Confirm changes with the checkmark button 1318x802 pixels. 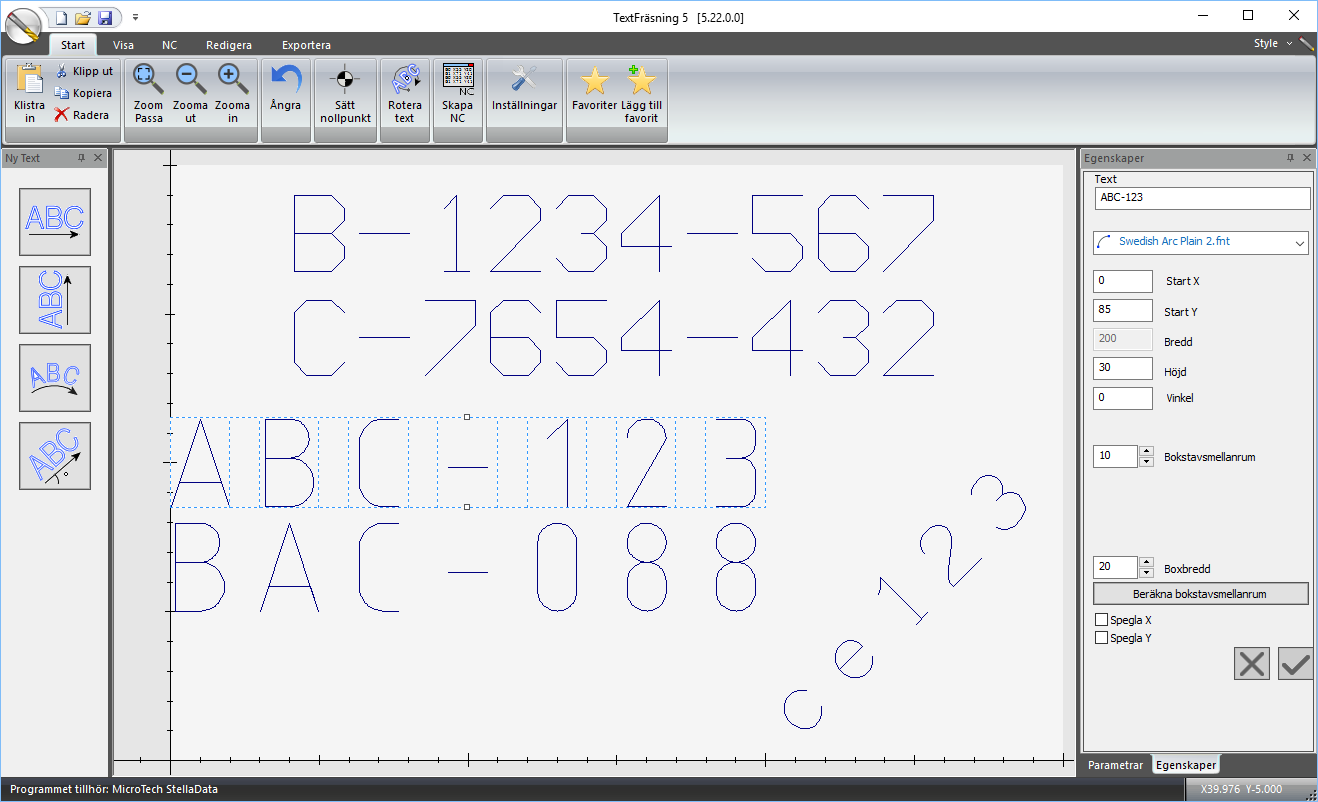click(x=1295, y=664)
